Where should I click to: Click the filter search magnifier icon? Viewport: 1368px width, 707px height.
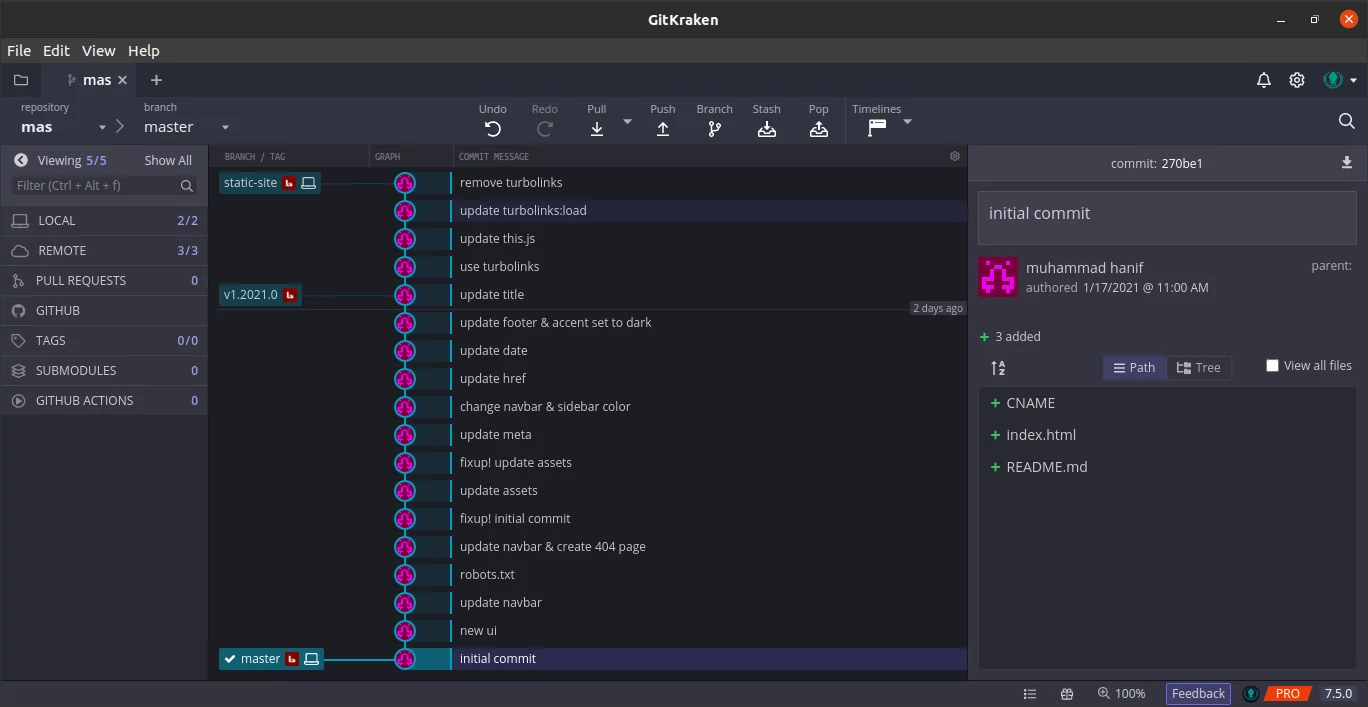pyautogui.click(x=187, y=186)
